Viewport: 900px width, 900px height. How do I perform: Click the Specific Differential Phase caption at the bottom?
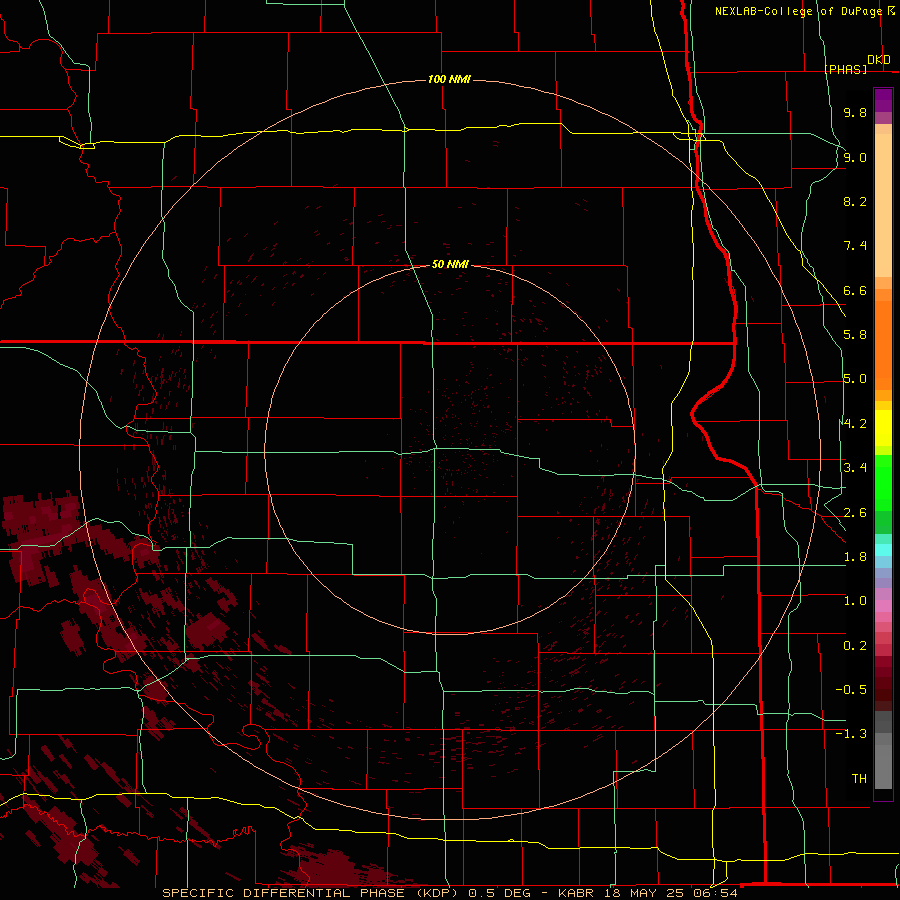tap(450, 893)
